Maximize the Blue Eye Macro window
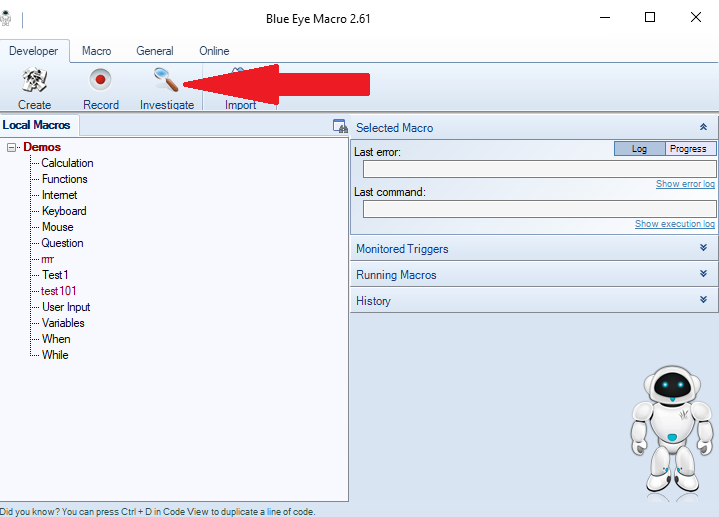719x517 pixels. tap(650, 17)
